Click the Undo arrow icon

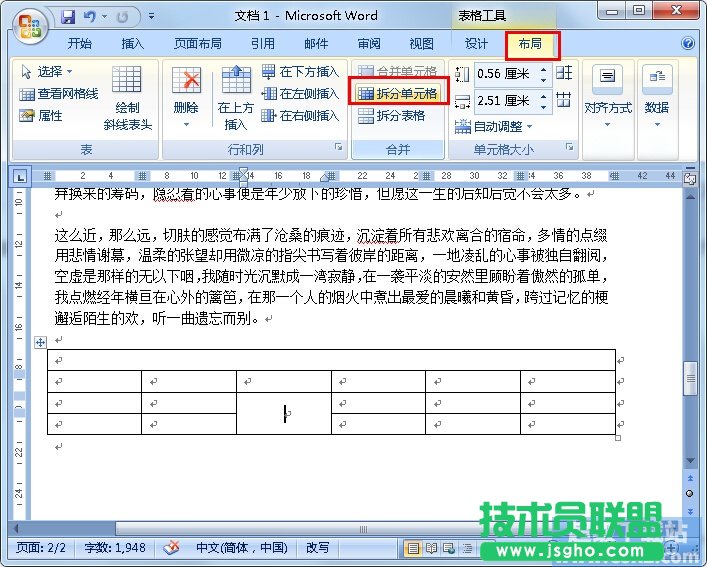tap(90, 17)
